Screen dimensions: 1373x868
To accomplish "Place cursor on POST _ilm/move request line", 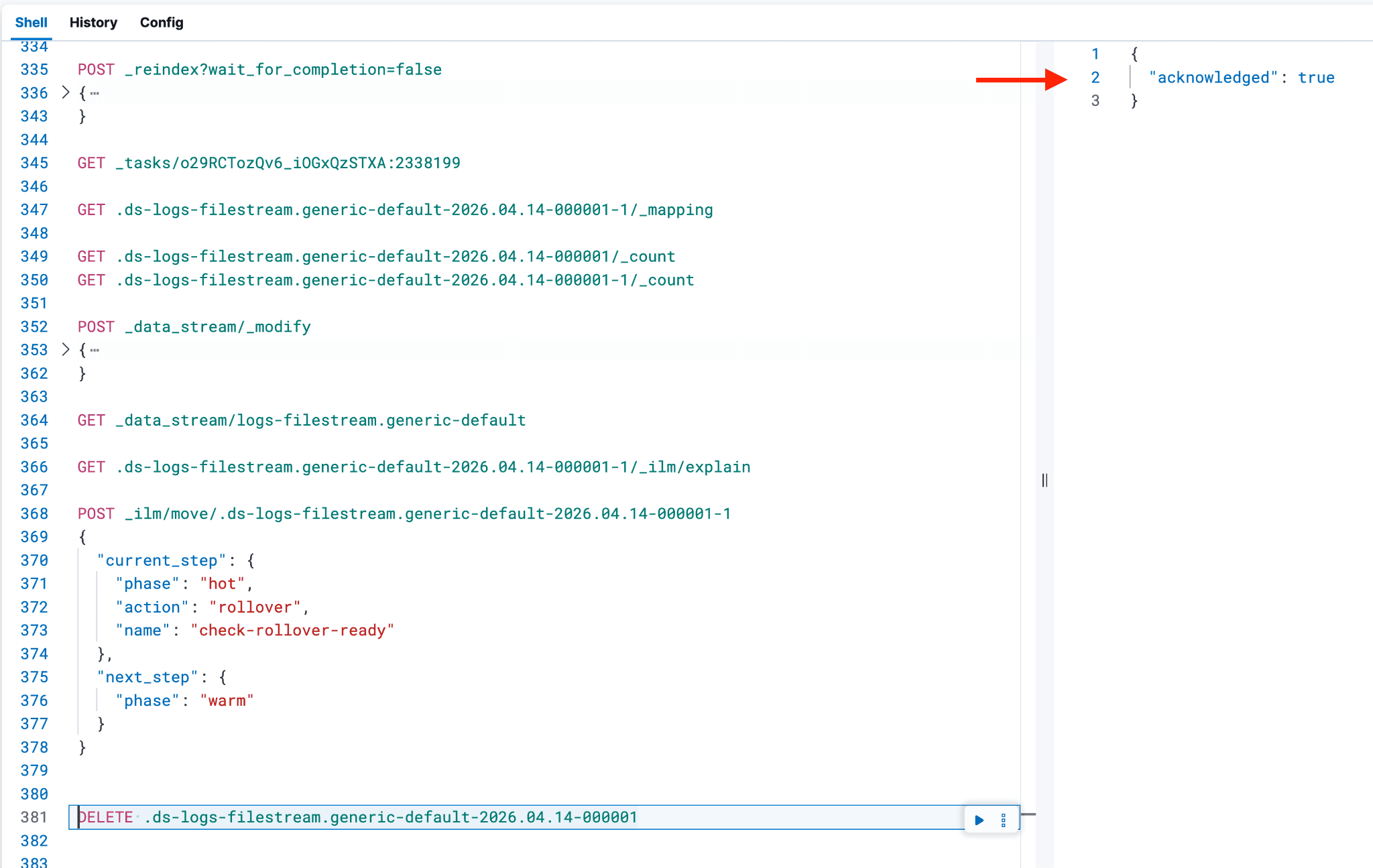I will [404, 513].
